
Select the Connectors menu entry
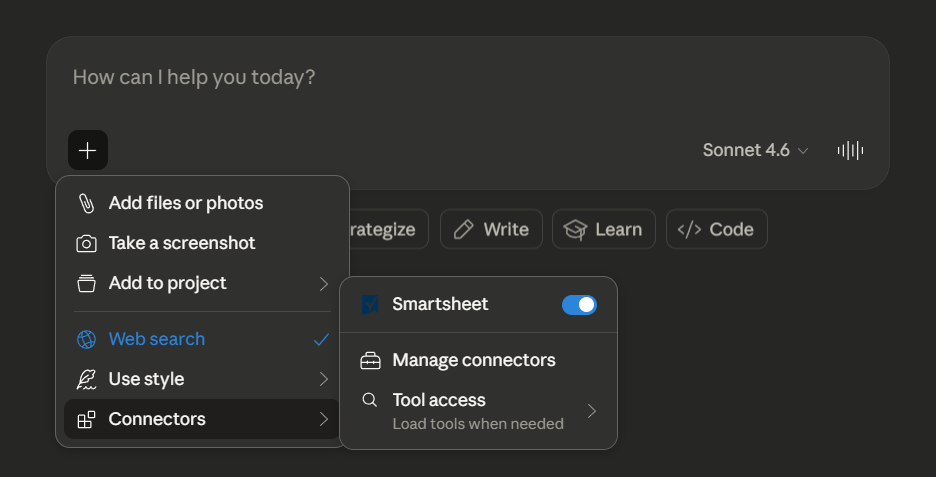click(157, 419)
